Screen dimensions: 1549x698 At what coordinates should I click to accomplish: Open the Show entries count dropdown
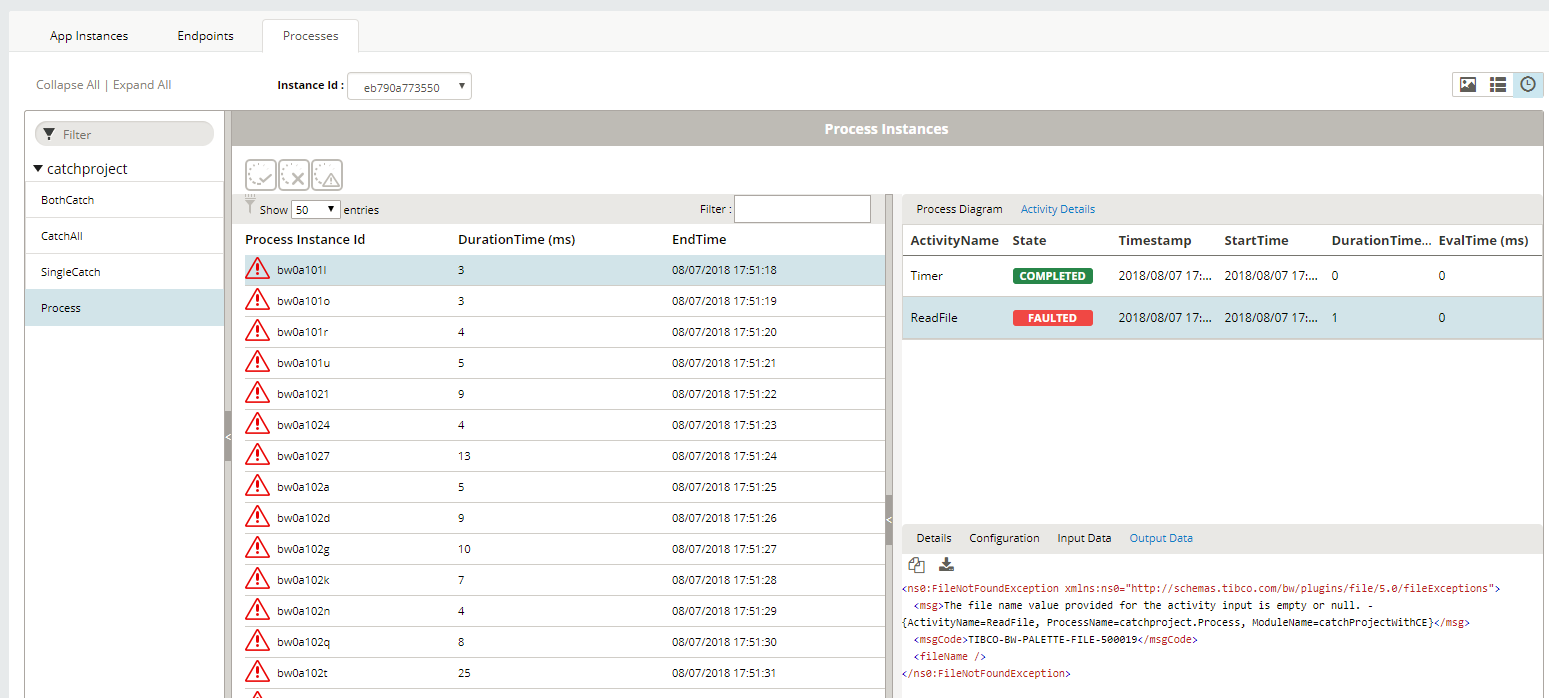(x=316, y=210)
